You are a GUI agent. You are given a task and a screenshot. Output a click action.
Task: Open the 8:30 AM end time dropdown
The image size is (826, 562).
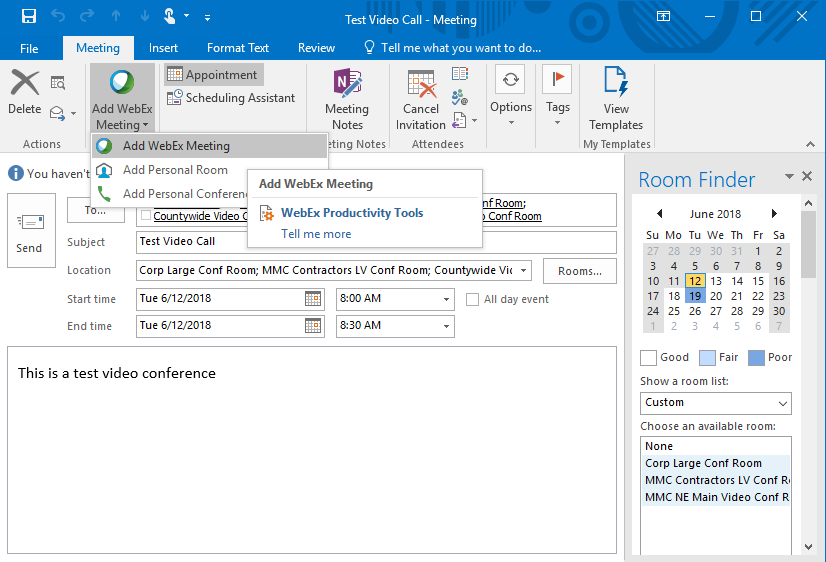pyautogui.click(x=446, y=327)
